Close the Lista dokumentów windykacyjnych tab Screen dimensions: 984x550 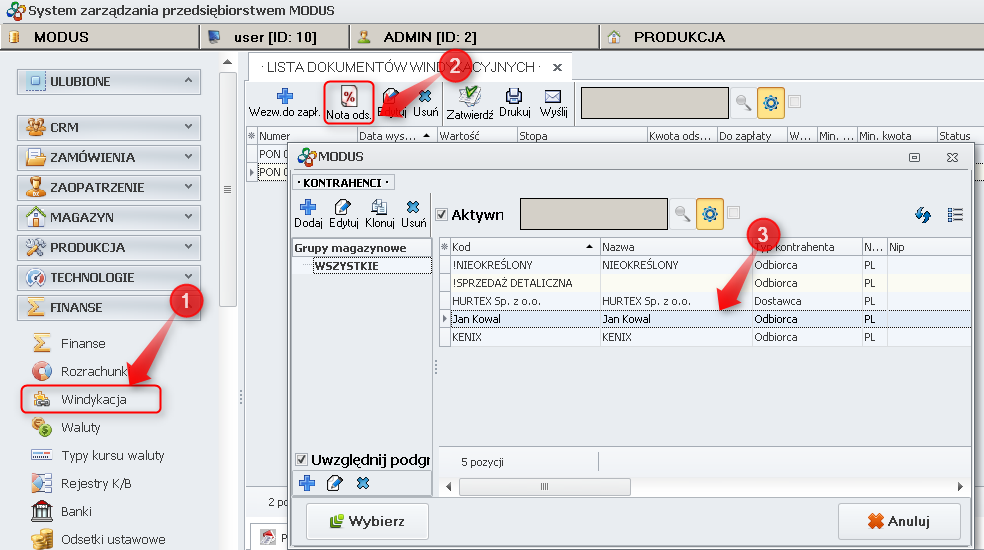(557, 67)
